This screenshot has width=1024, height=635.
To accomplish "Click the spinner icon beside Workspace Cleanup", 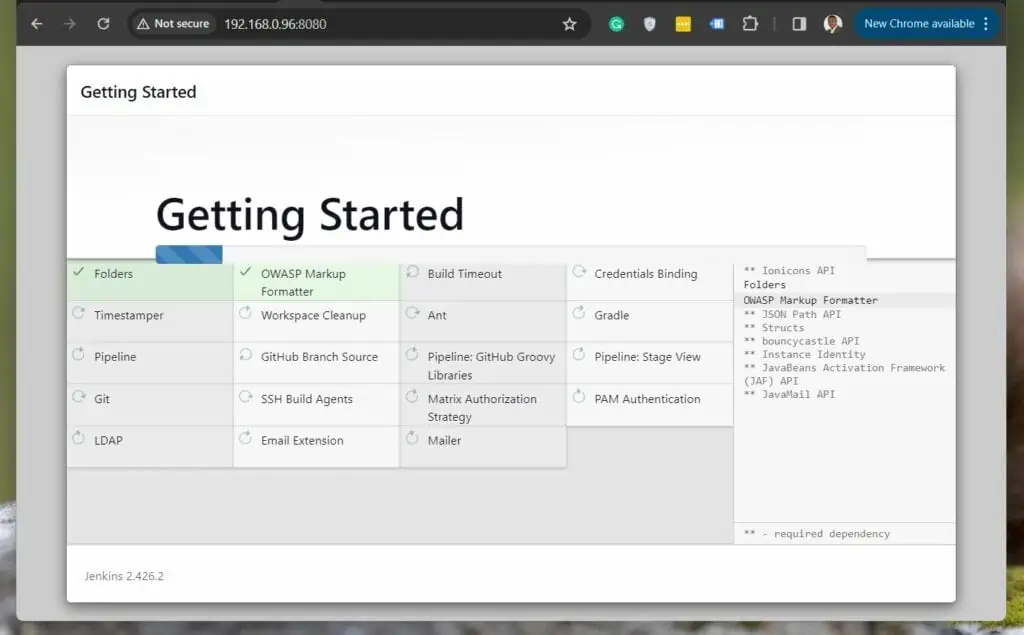I will pos(246,313).
